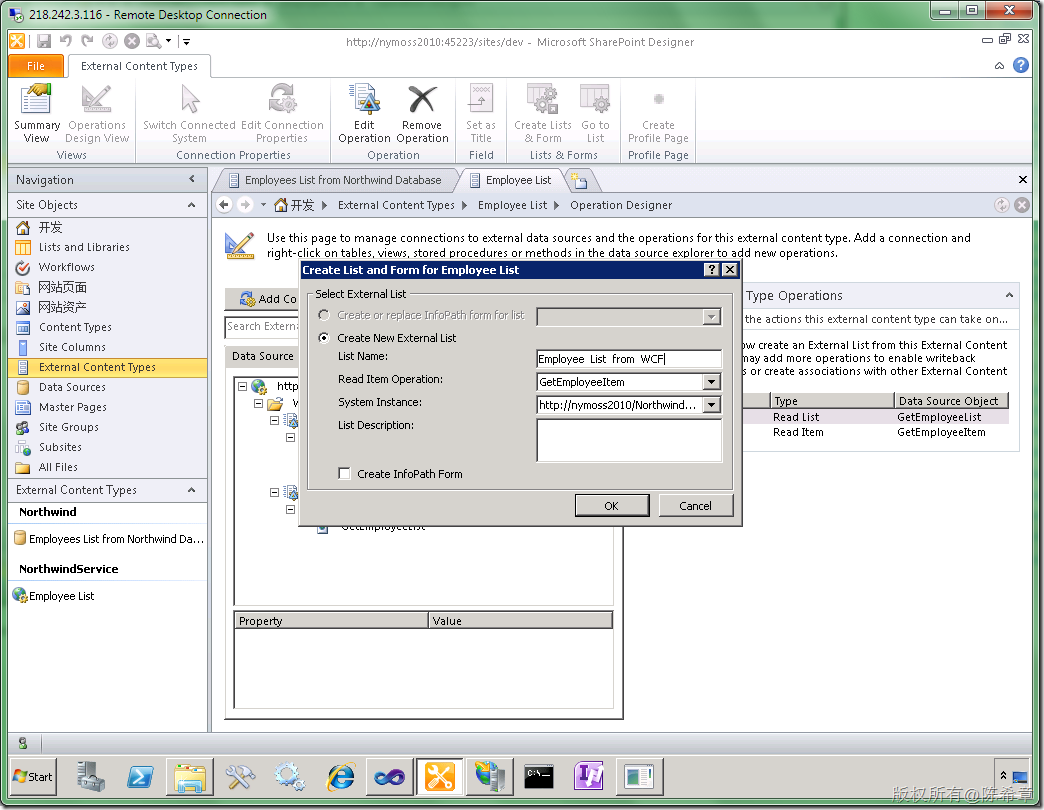The width and height of the screenshot is (1044, 810).
Task: Click External Content Types breadcrumb
Action: pyautogui.click(x=396, y=205)
